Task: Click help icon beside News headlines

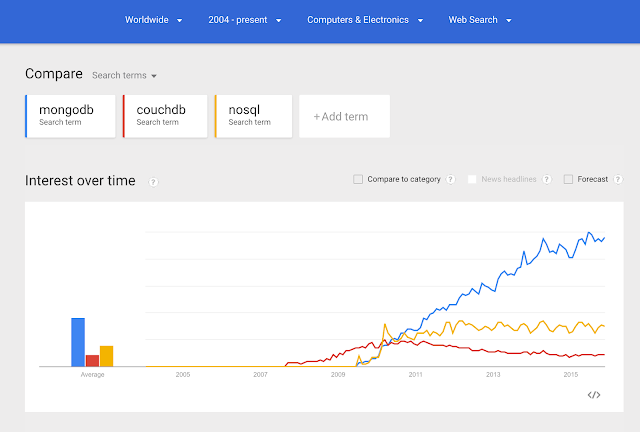Action: pos(546,180)
